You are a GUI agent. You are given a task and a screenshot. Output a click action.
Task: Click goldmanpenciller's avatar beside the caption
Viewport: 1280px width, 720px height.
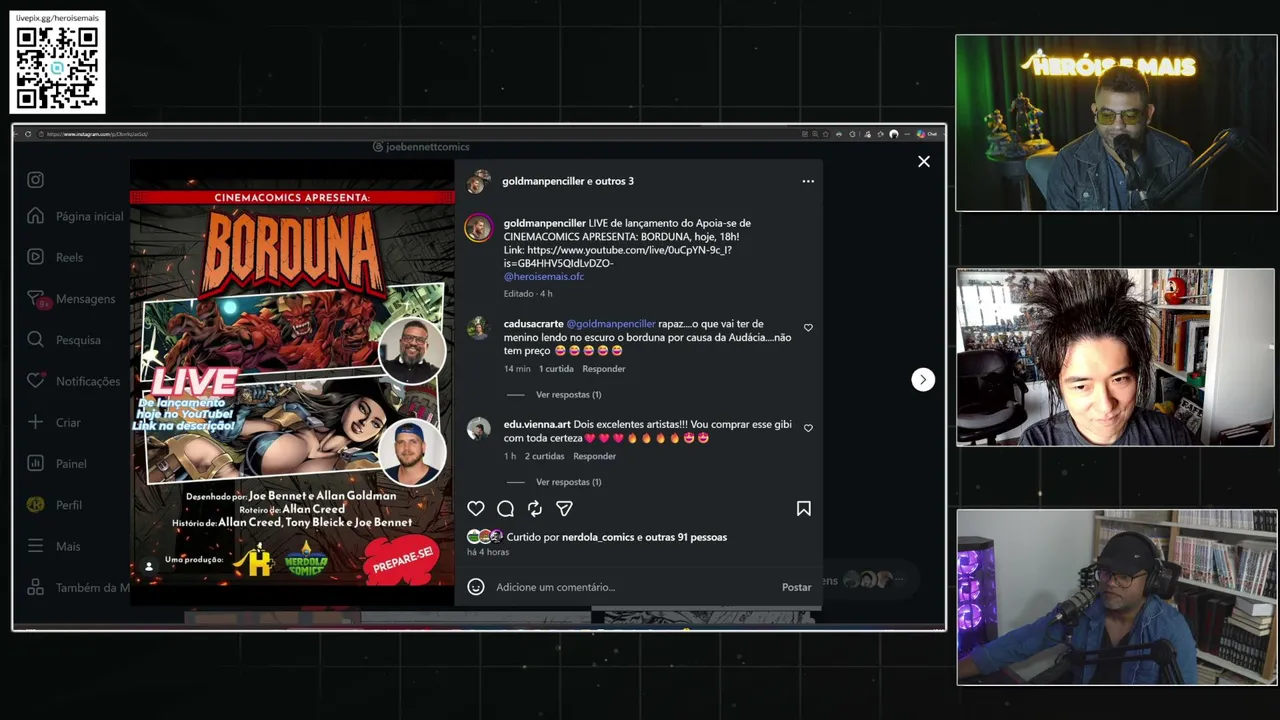coord(479,228)
